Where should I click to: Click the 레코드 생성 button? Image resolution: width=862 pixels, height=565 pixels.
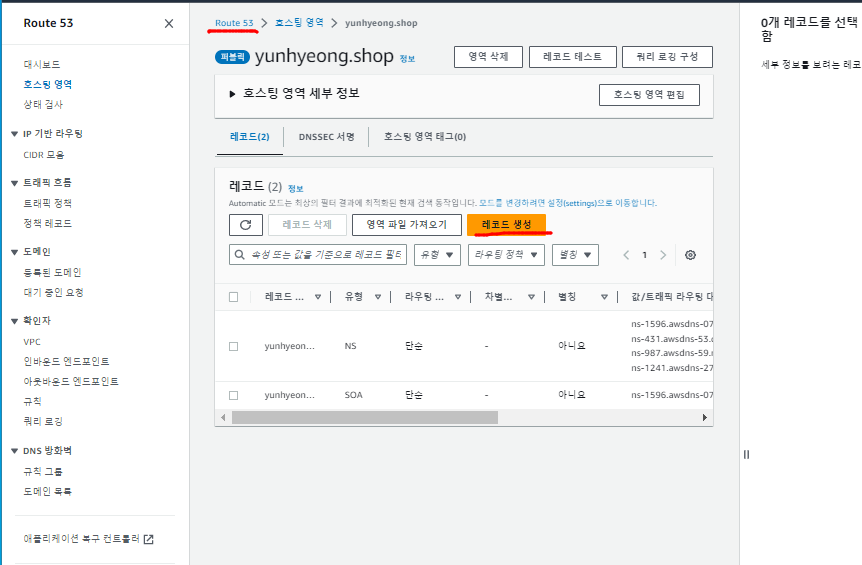pyautogui.click(x=506, y=225)
